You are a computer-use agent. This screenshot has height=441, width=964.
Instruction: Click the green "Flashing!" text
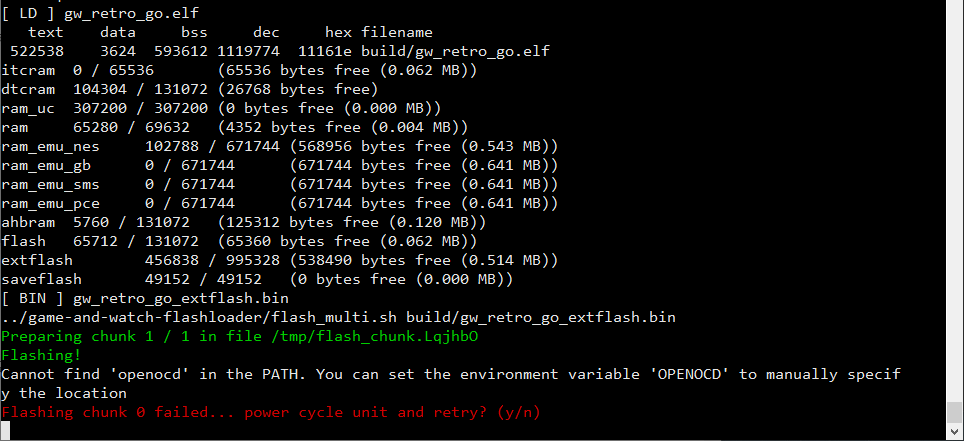point(41,356)
